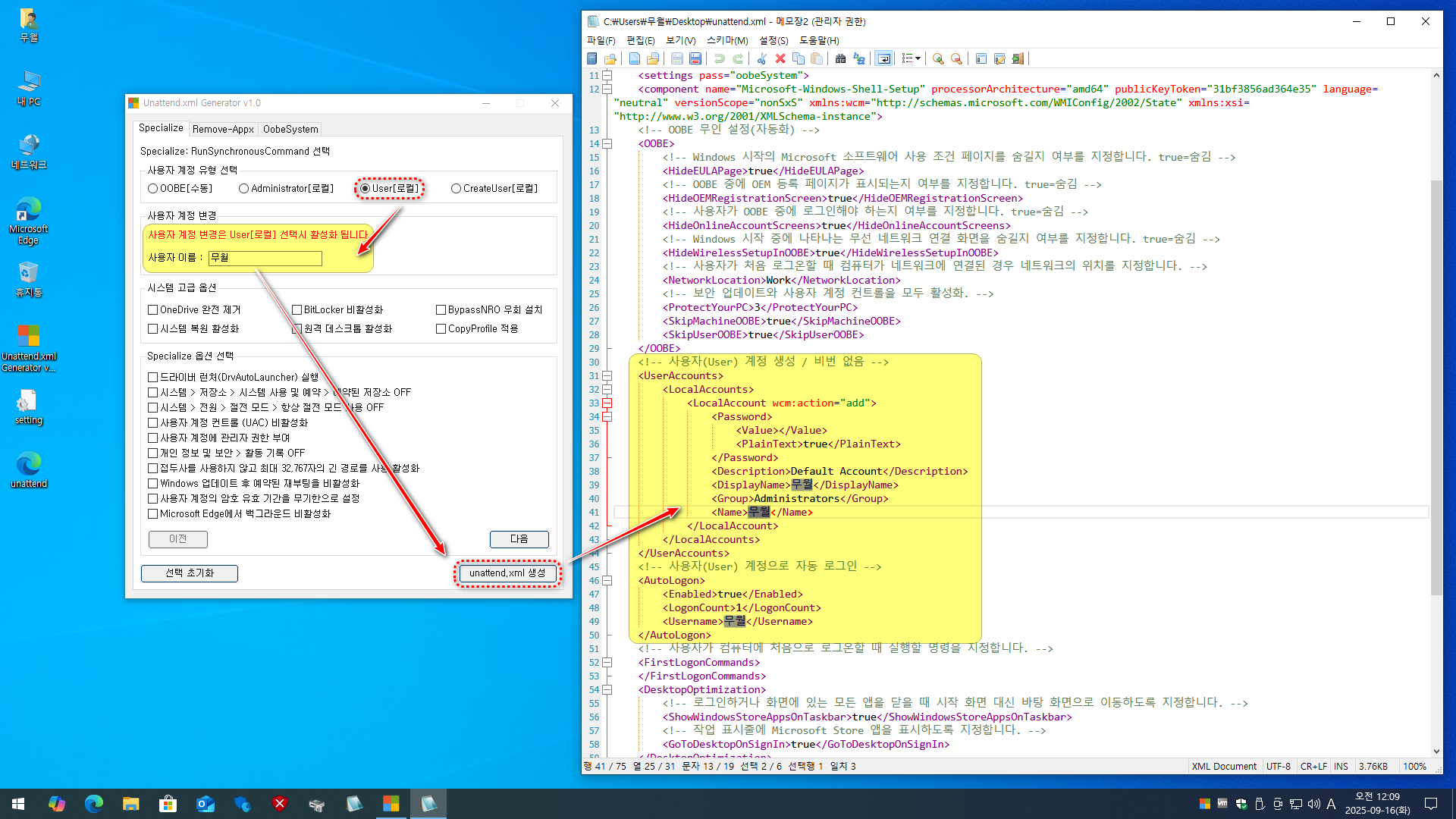Viewport: 1456px width, 819px height.
Task: Click the Zoom in magnifier icon
Action: point(938,58)
